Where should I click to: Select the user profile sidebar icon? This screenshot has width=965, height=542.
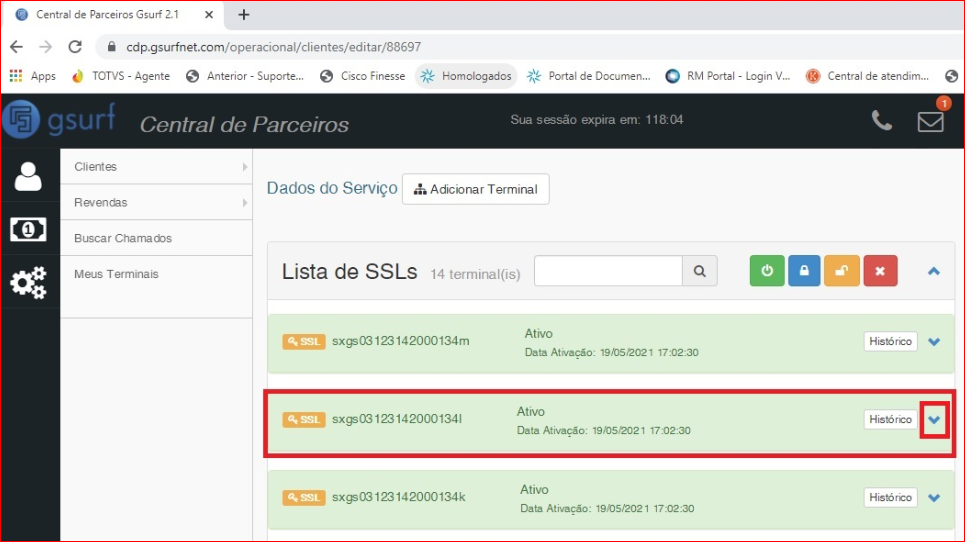pyautogui.click(x=28, y=177)
